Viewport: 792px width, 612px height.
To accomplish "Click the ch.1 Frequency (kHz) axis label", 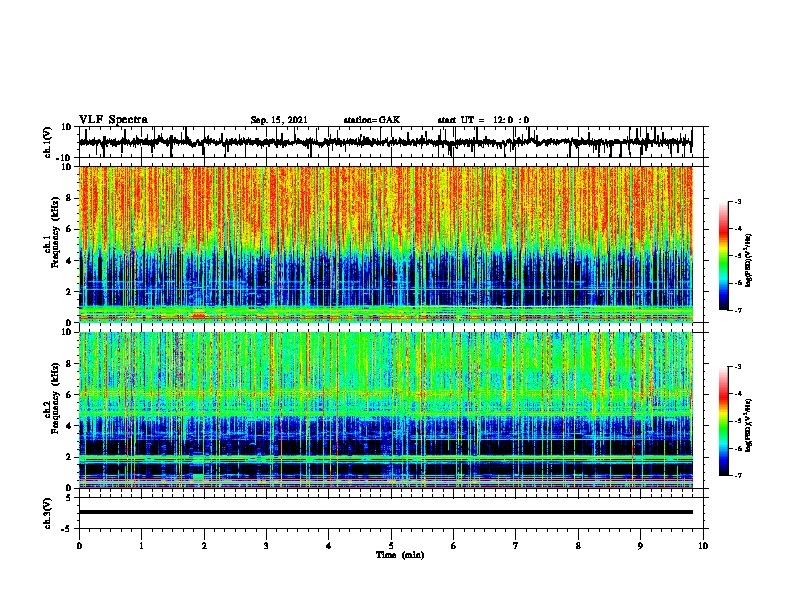I will [x=53, y=244].
